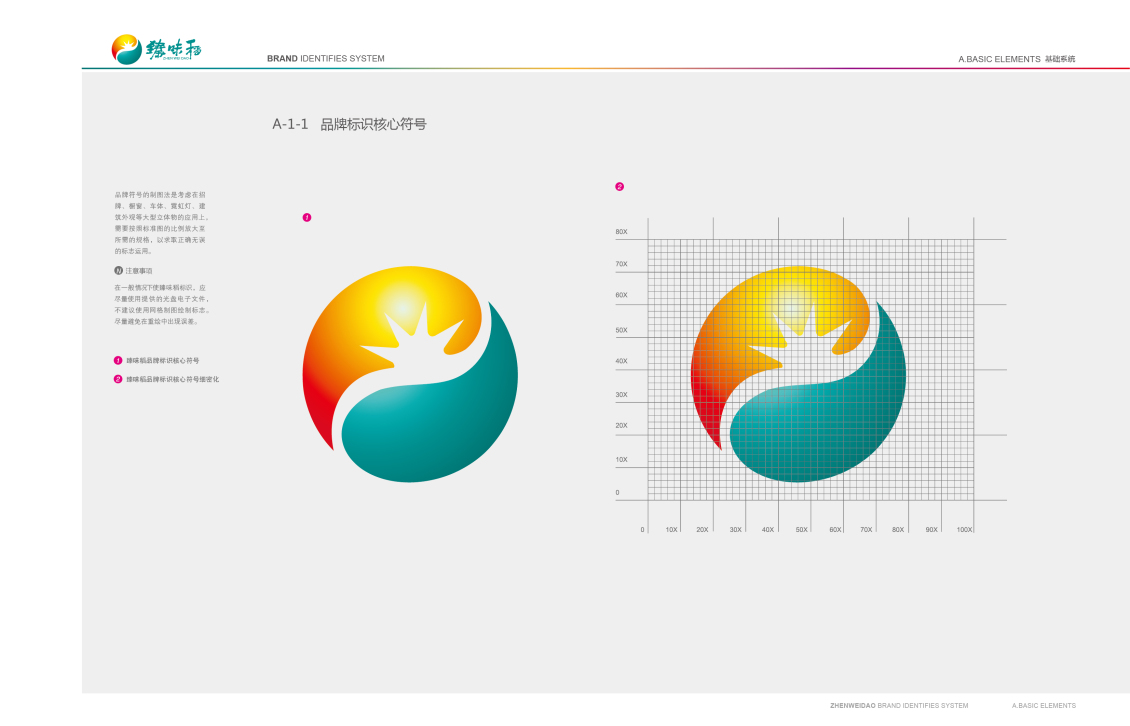Viewport: 1130px width, 726px height.
Task: Click the "60X" label on the vertical axis
Action: pos(621,295)
